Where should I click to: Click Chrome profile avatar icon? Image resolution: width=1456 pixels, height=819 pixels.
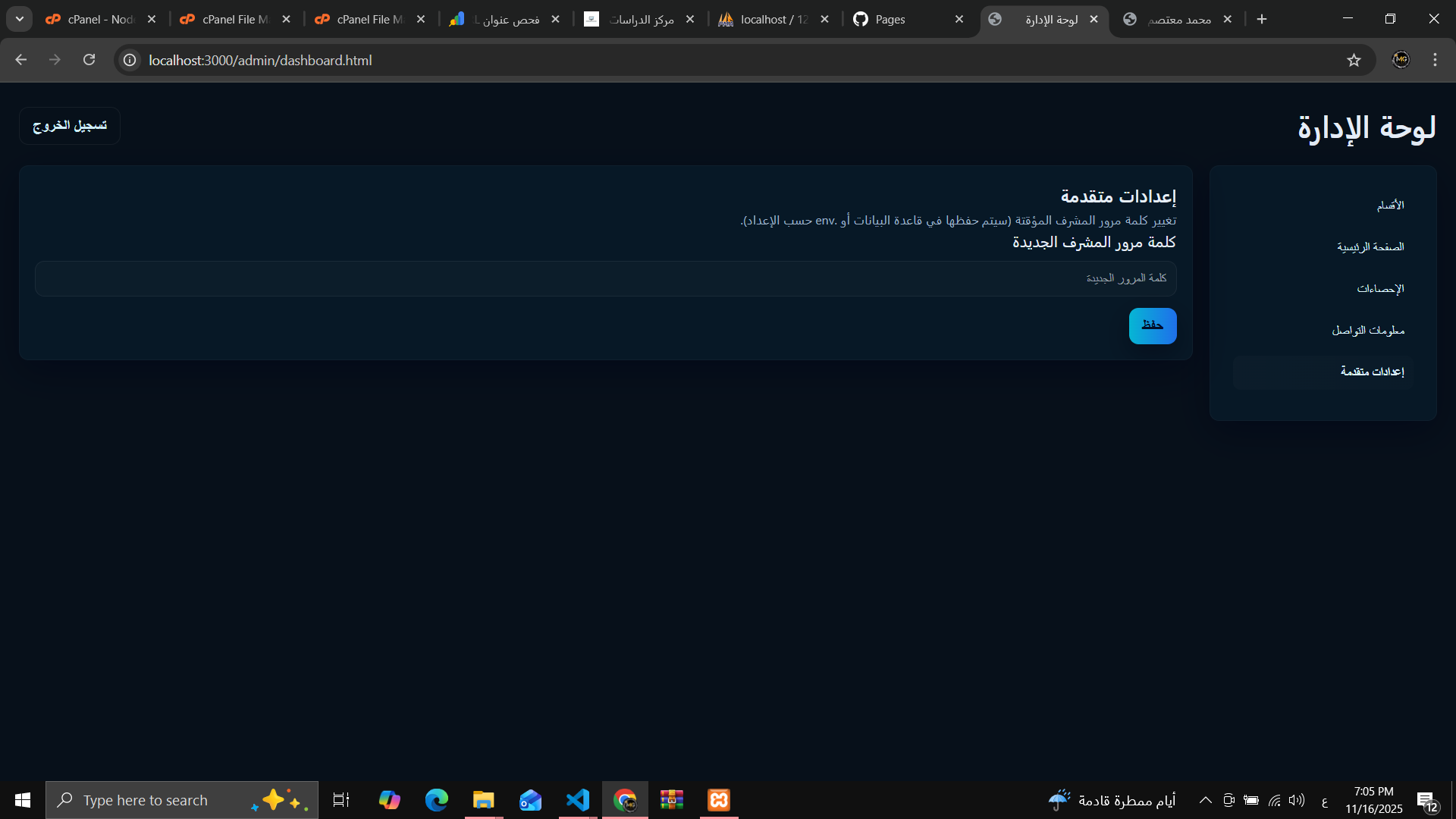[x=1401, y=60]
